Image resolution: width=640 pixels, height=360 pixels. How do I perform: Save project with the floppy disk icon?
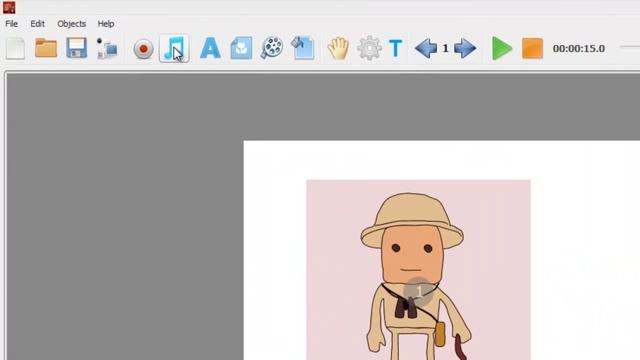click(76, 48)
